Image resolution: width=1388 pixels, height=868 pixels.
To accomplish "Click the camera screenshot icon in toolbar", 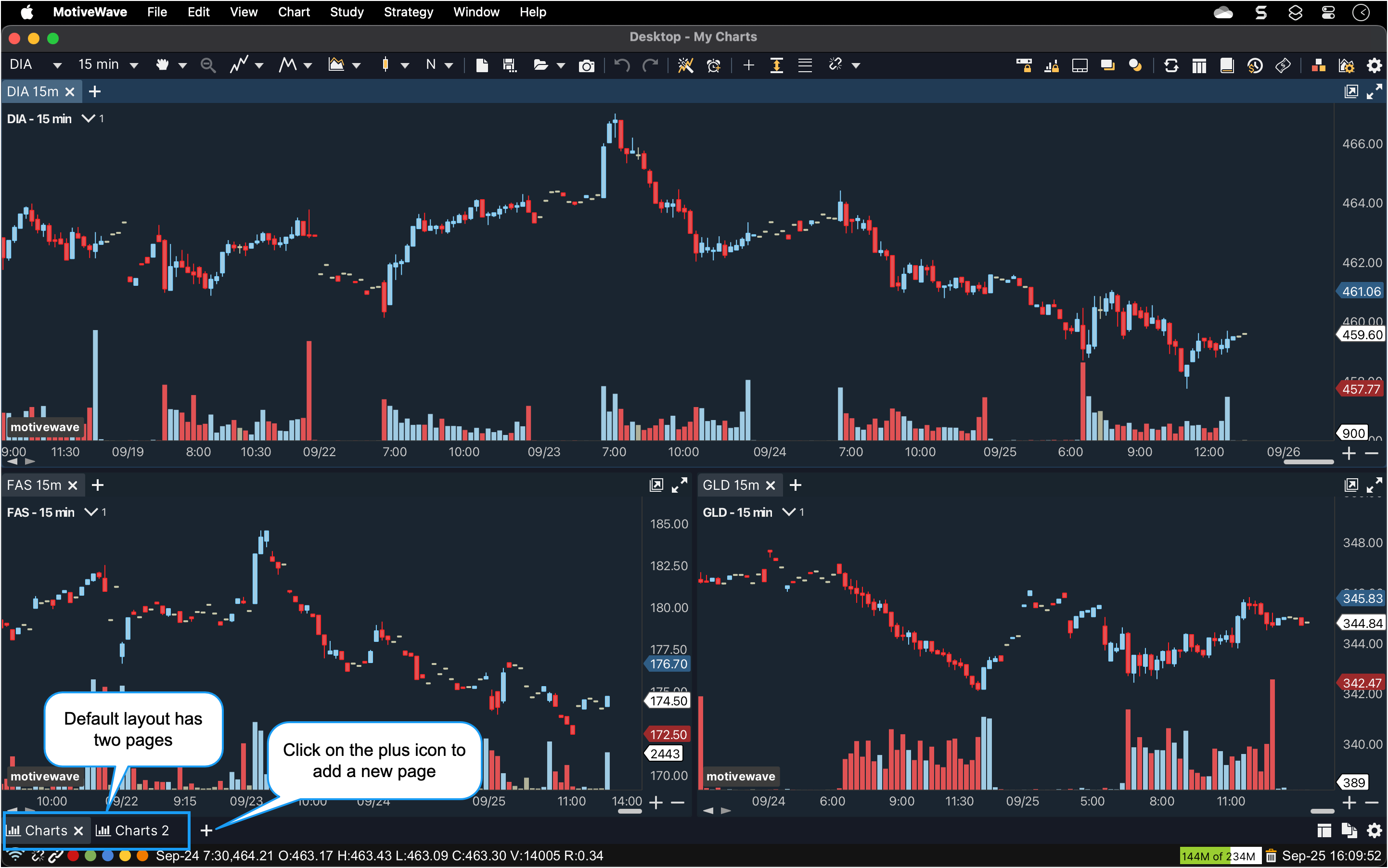I will 586,65.
